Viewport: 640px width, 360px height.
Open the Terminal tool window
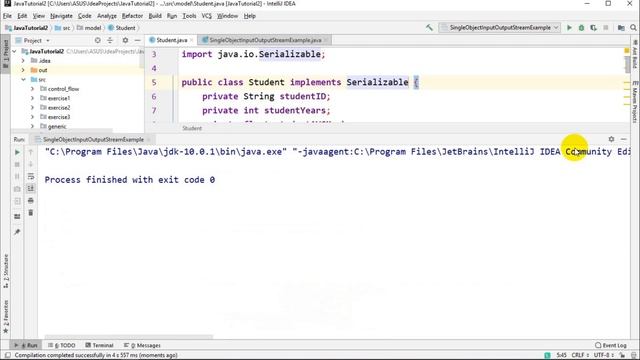click(x=99, y=345)
